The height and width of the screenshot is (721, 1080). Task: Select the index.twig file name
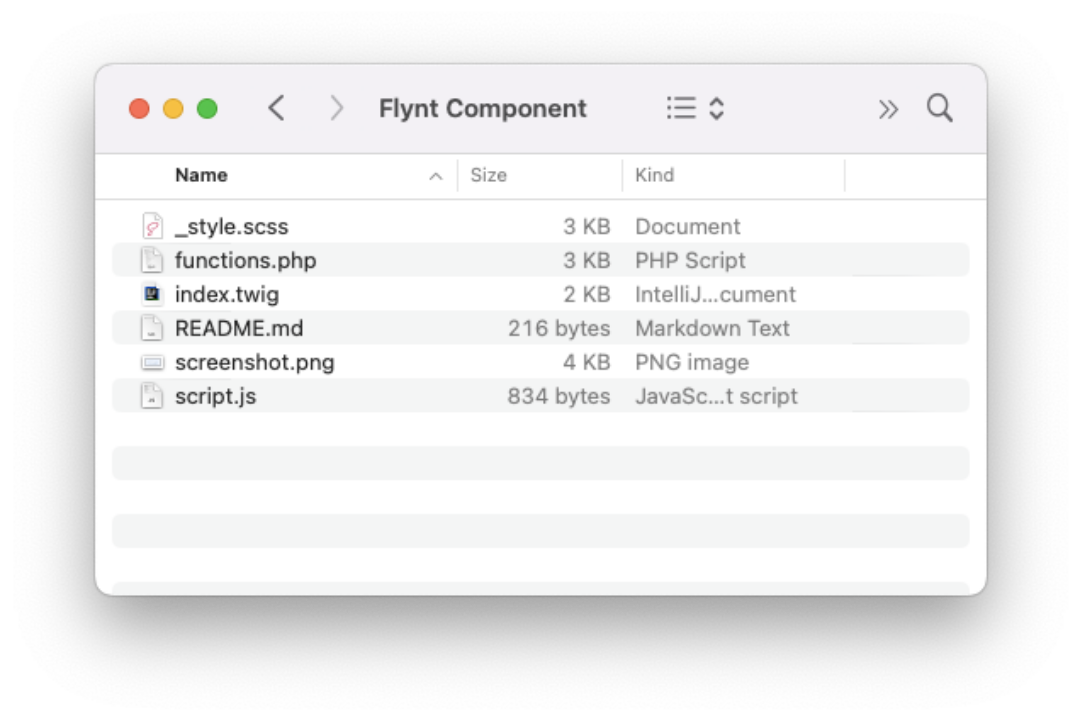227,295
